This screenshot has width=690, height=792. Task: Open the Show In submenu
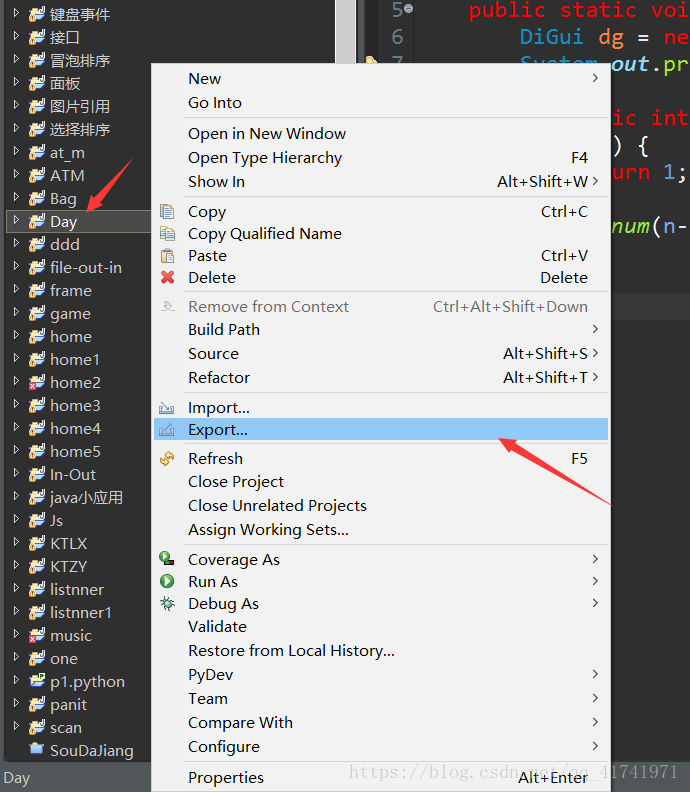[x=381, y=181]
